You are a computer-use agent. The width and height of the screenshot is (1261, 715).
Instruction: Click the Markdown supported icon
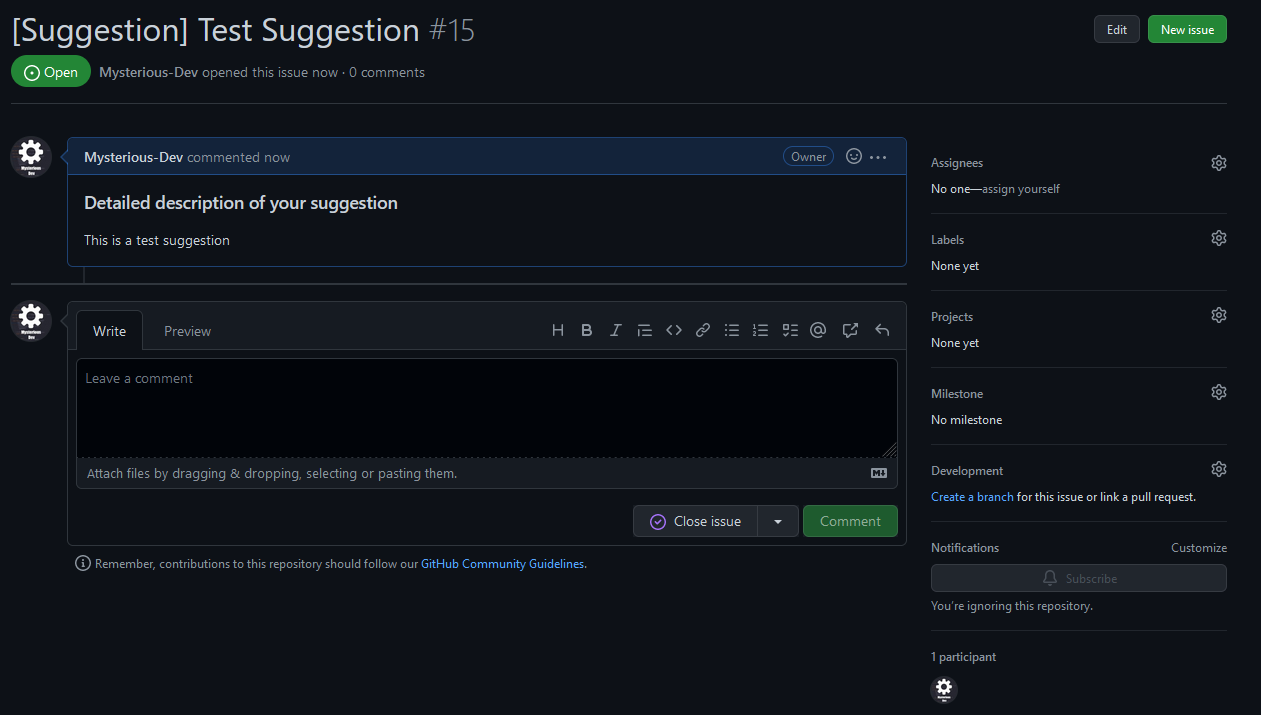point(879,473)
